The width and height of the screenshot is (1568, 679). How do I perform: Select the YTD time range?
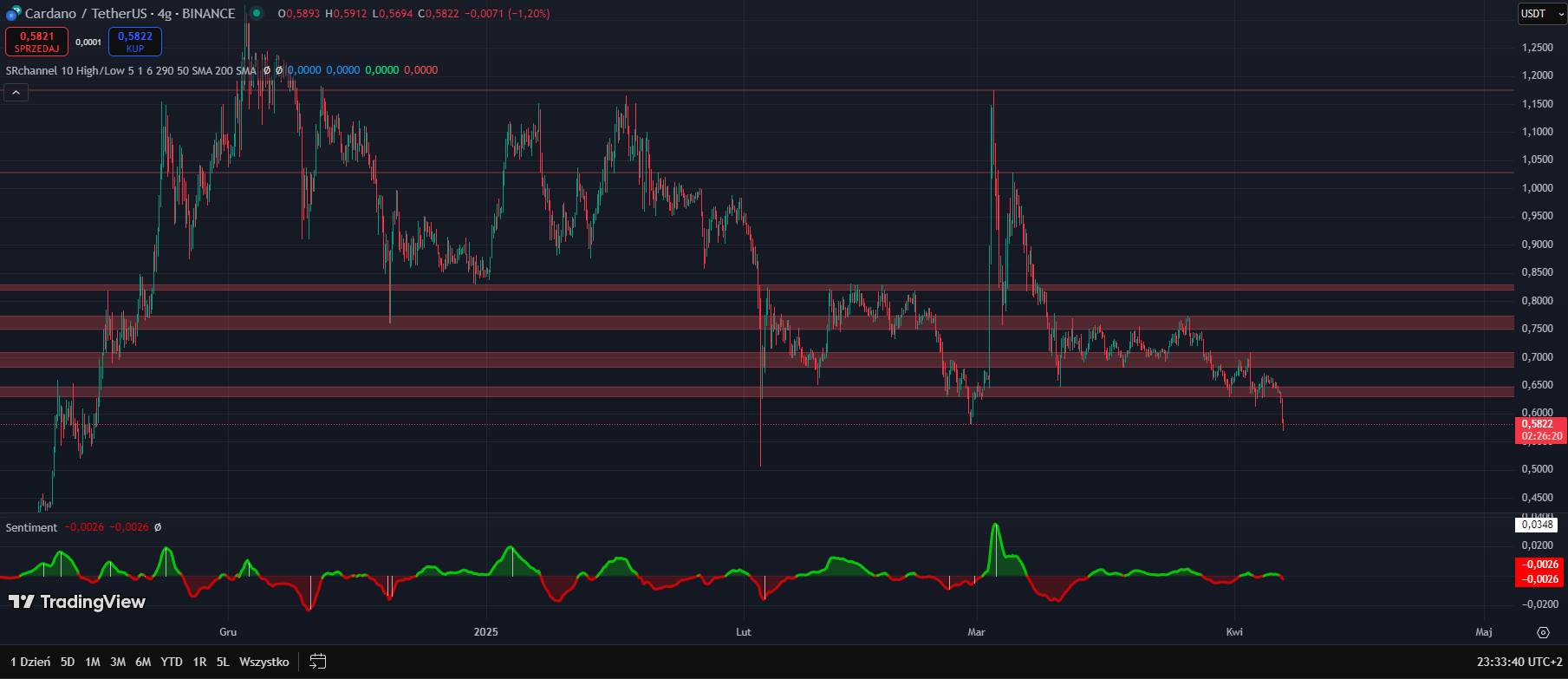(172, 662)
